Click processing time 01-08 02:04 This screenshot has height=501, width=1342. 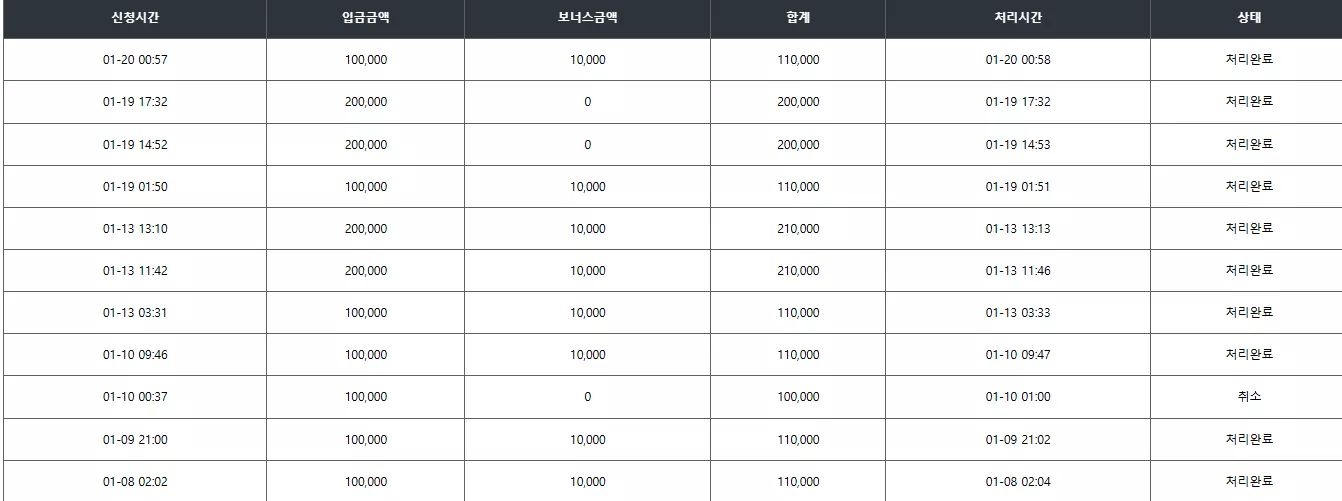(1018, 482)
